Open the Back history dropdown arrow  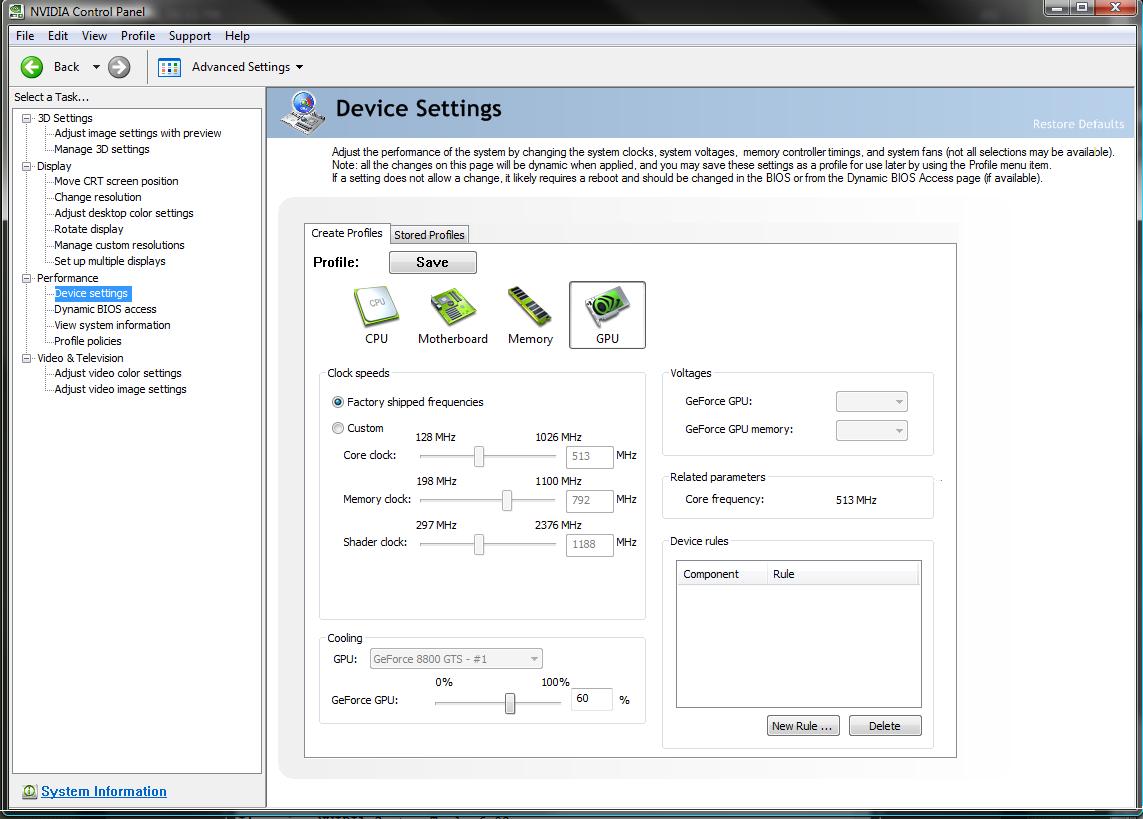pos(95,67)
